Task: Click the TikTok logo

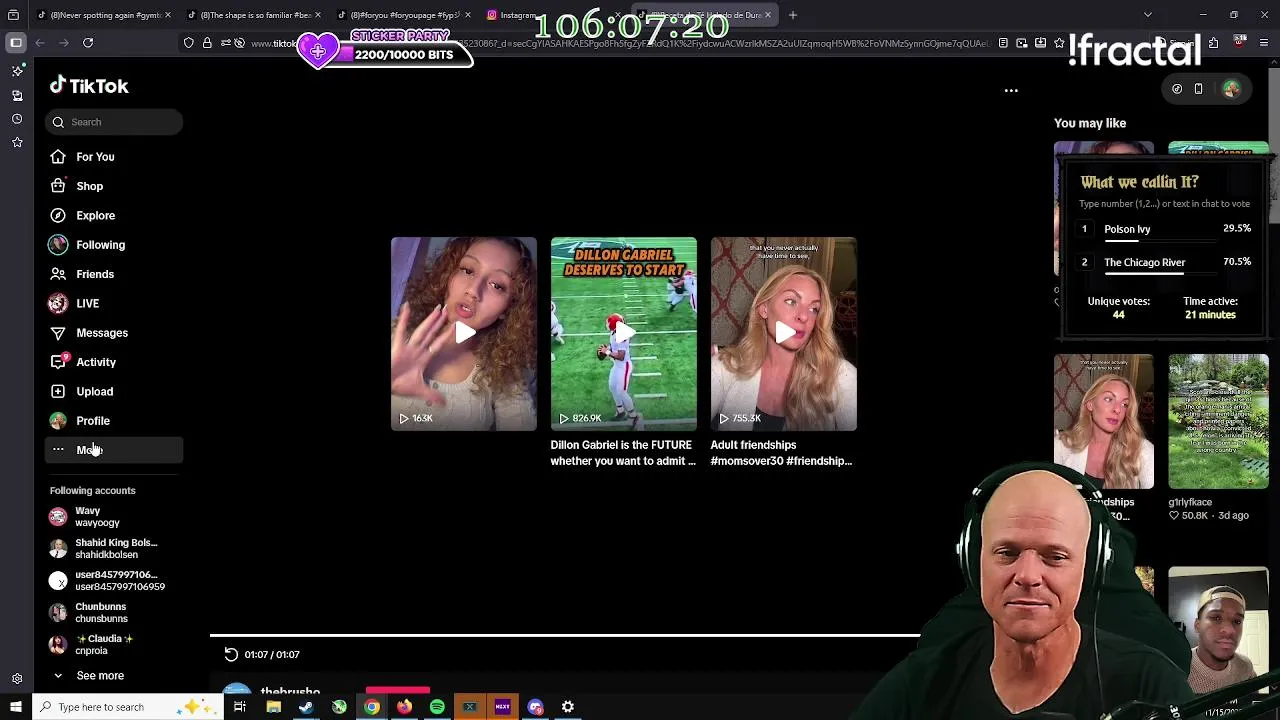Action: (89, 86)
